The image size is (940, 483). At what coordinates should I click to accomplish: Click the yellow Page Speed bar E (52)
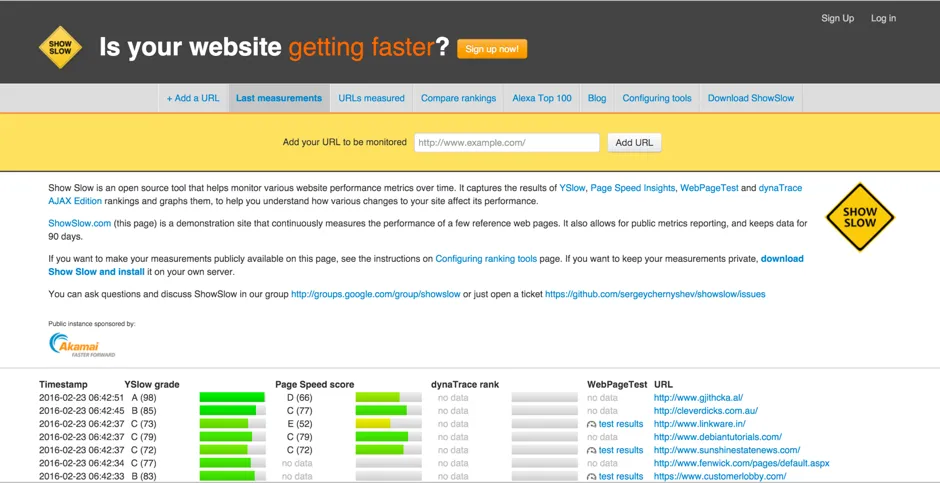(388, 424)
